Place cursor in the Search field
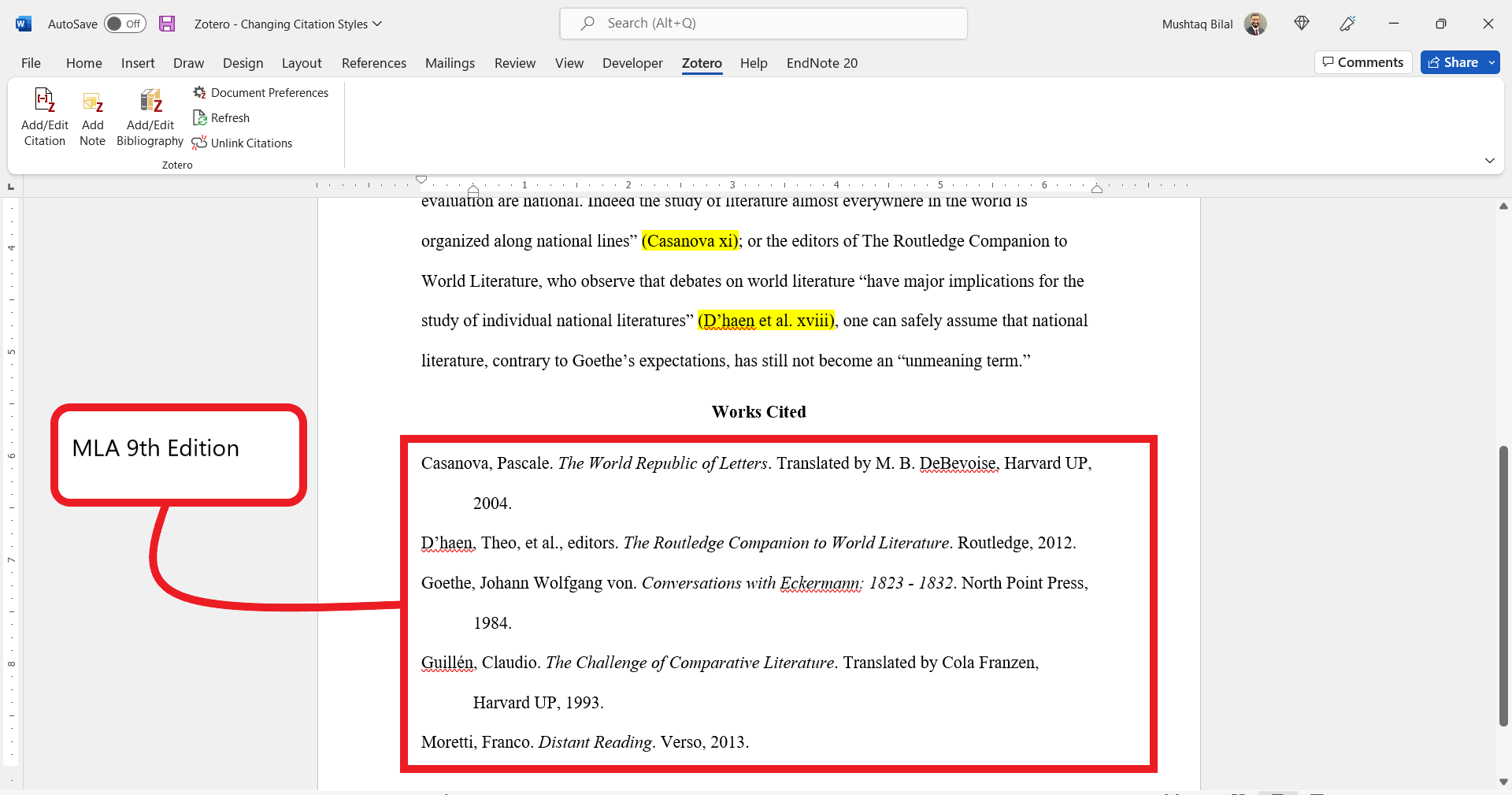1512x795 pixels. coord(762,23)
